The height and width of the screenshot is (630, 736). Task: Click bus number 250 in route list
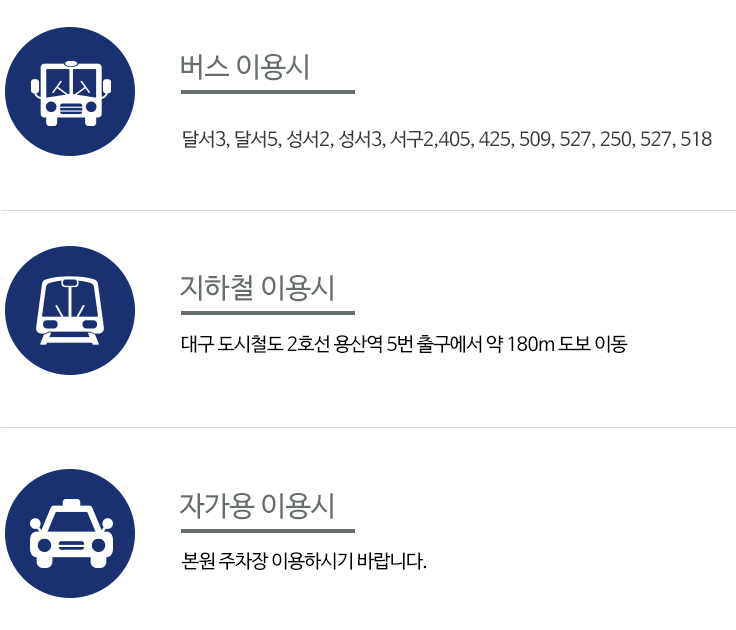click(x=615, y=139)
